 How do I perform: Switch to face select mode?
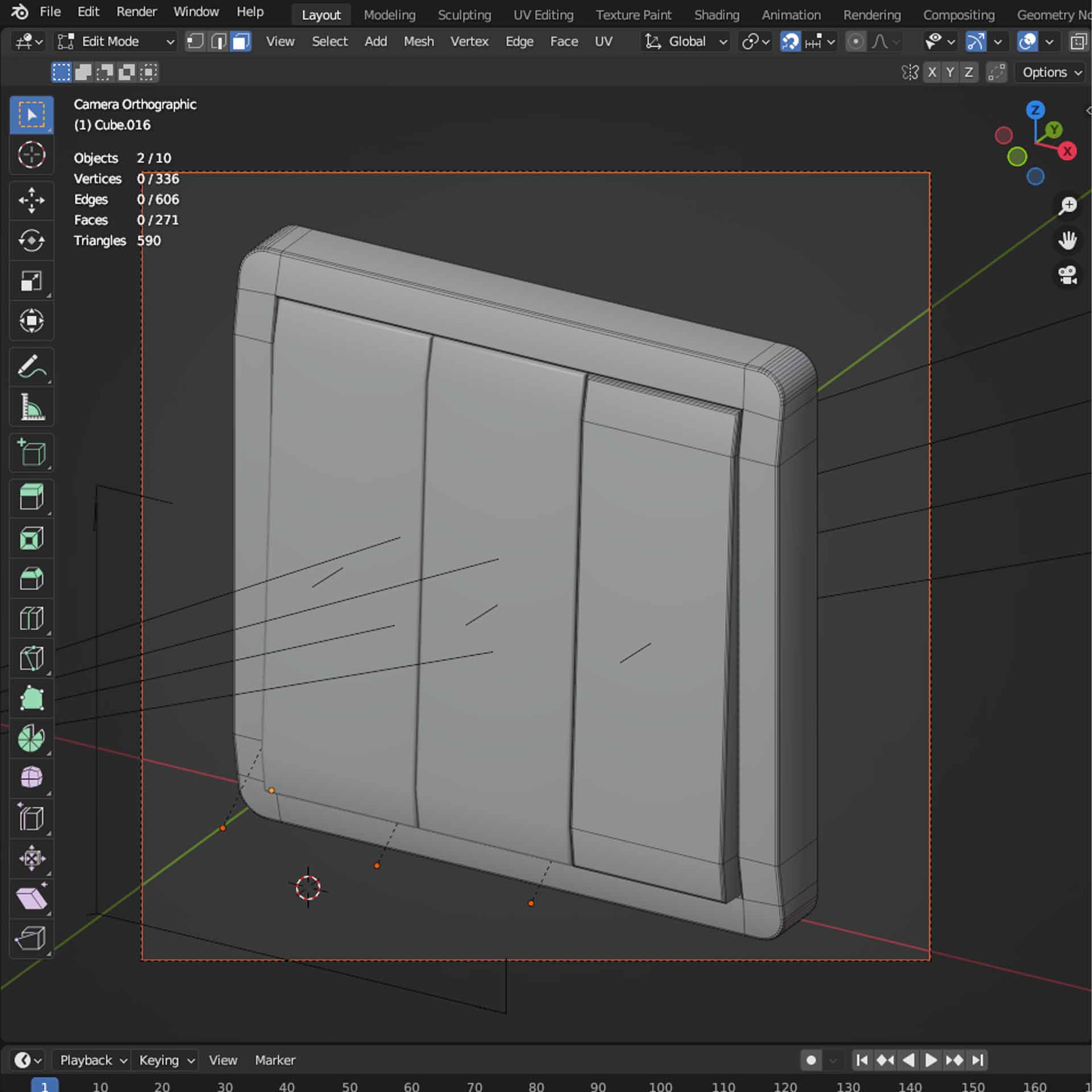pyautogui.click(x=241, y=42)
